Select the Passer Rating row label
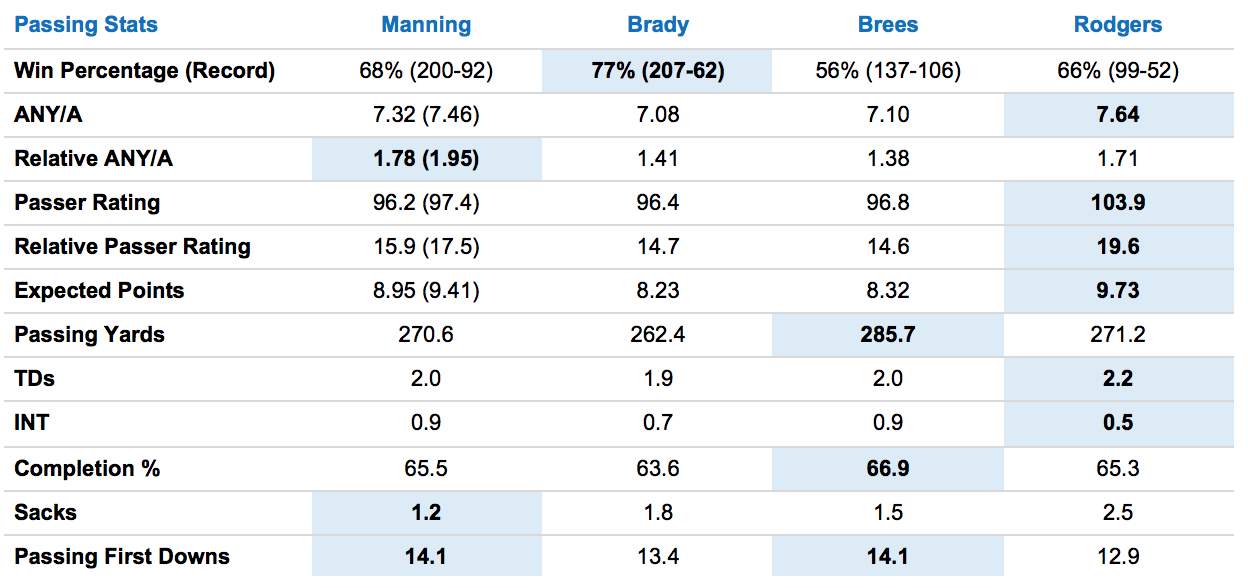The height and width of the screenshot is (588, 1248). click(x=87, y=203)
